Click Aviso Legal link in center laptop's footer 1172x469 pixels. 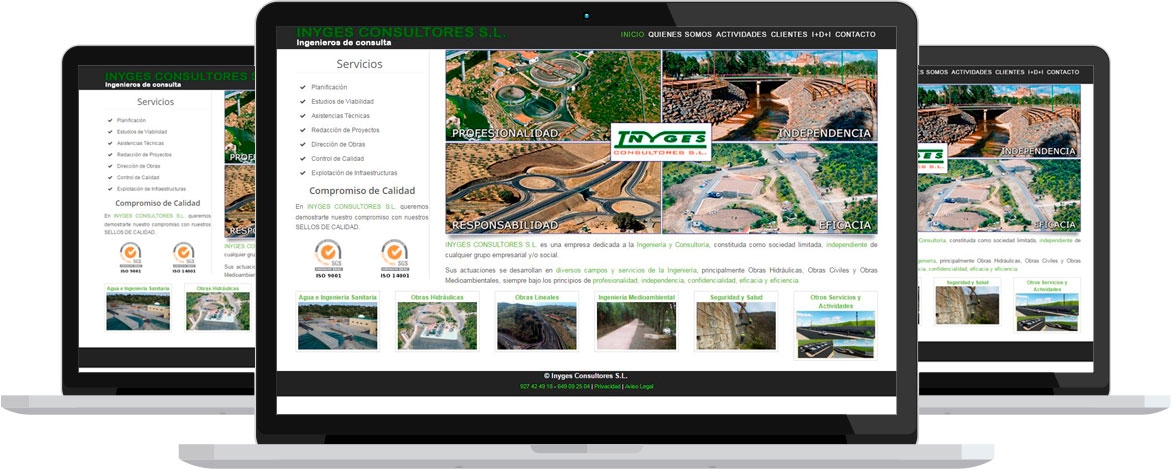(639, 387)
